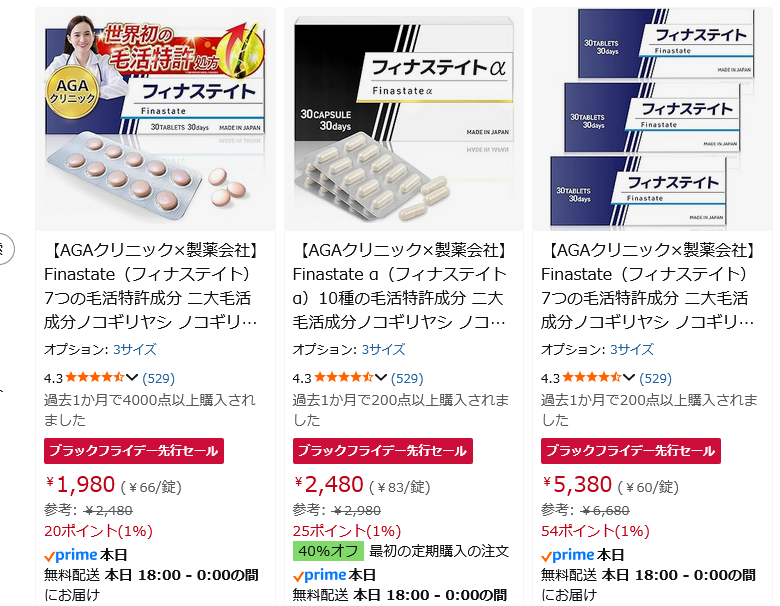
Task: Expand the three-box set's rating chevron
Action: (629, 378)
